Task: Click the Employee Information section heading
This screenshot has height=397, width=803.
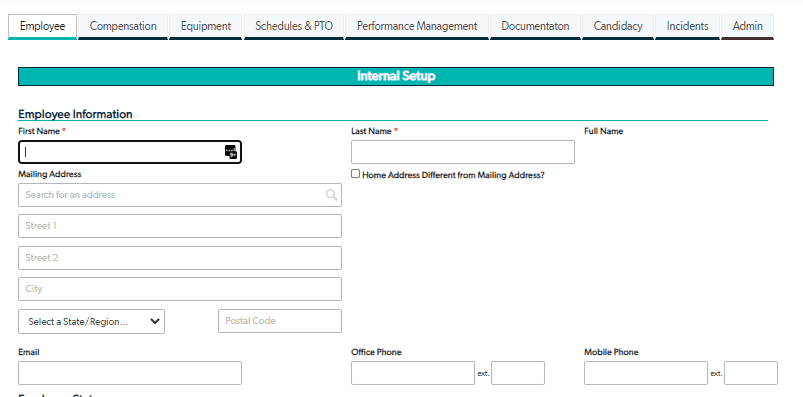Action: tap(75, 114)
